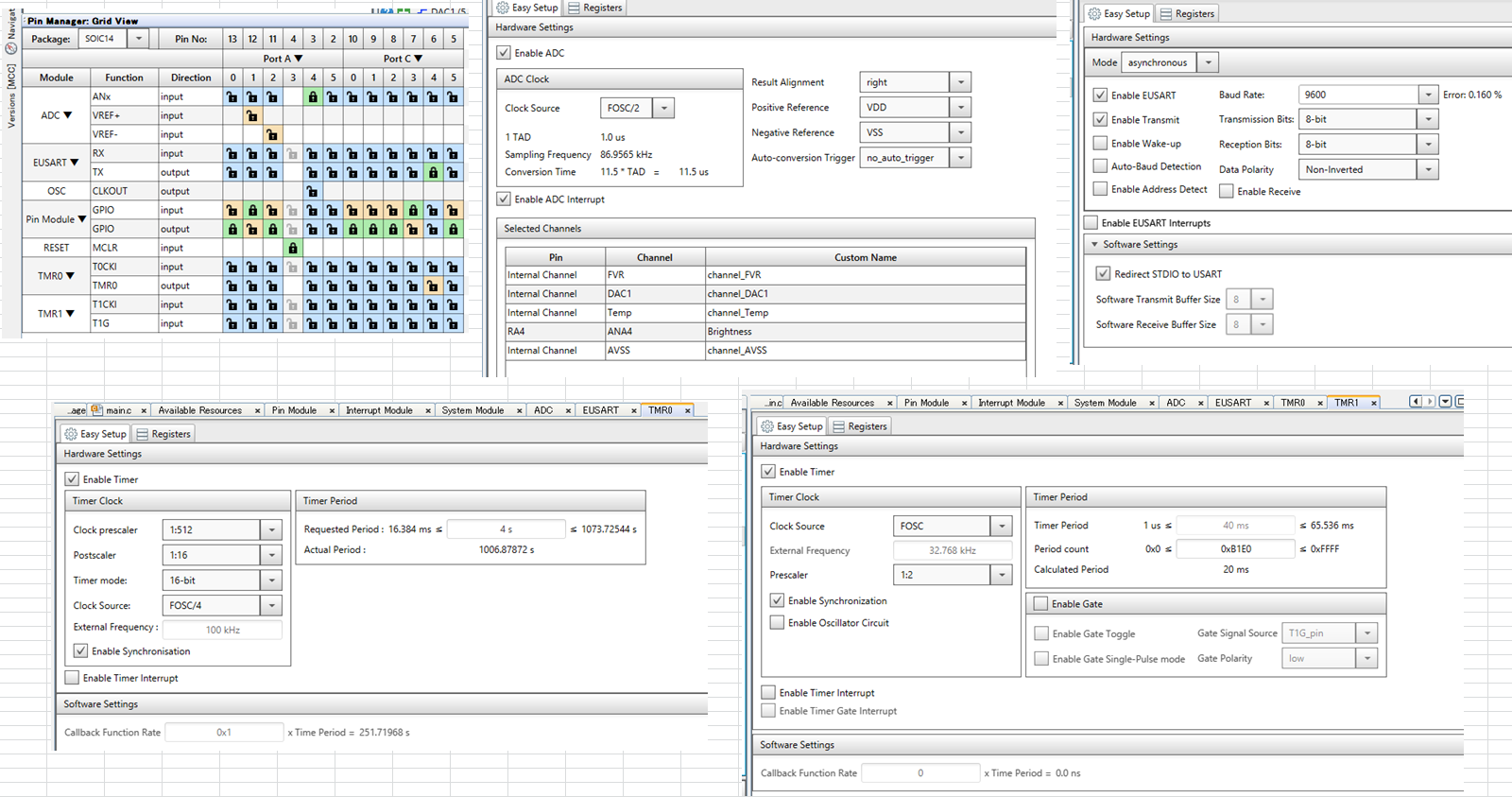Switch to the Interrupt Module tab in TMR0 window

tap(379, 410)
